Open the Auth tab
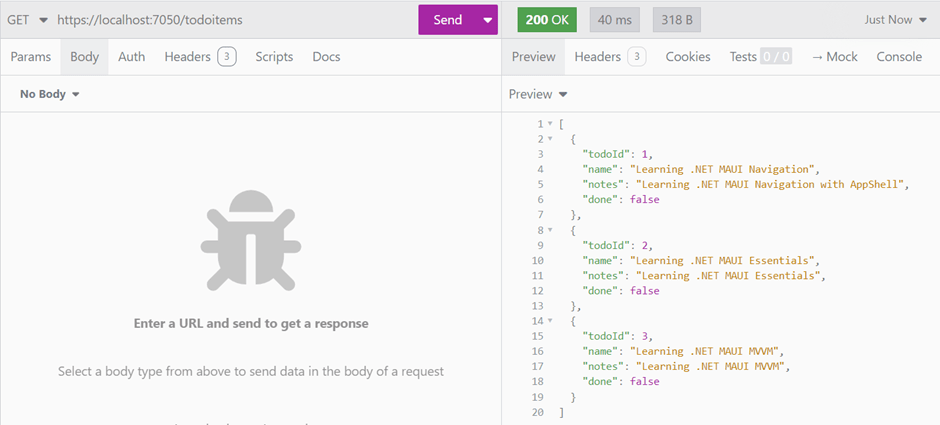 (132, 57)
